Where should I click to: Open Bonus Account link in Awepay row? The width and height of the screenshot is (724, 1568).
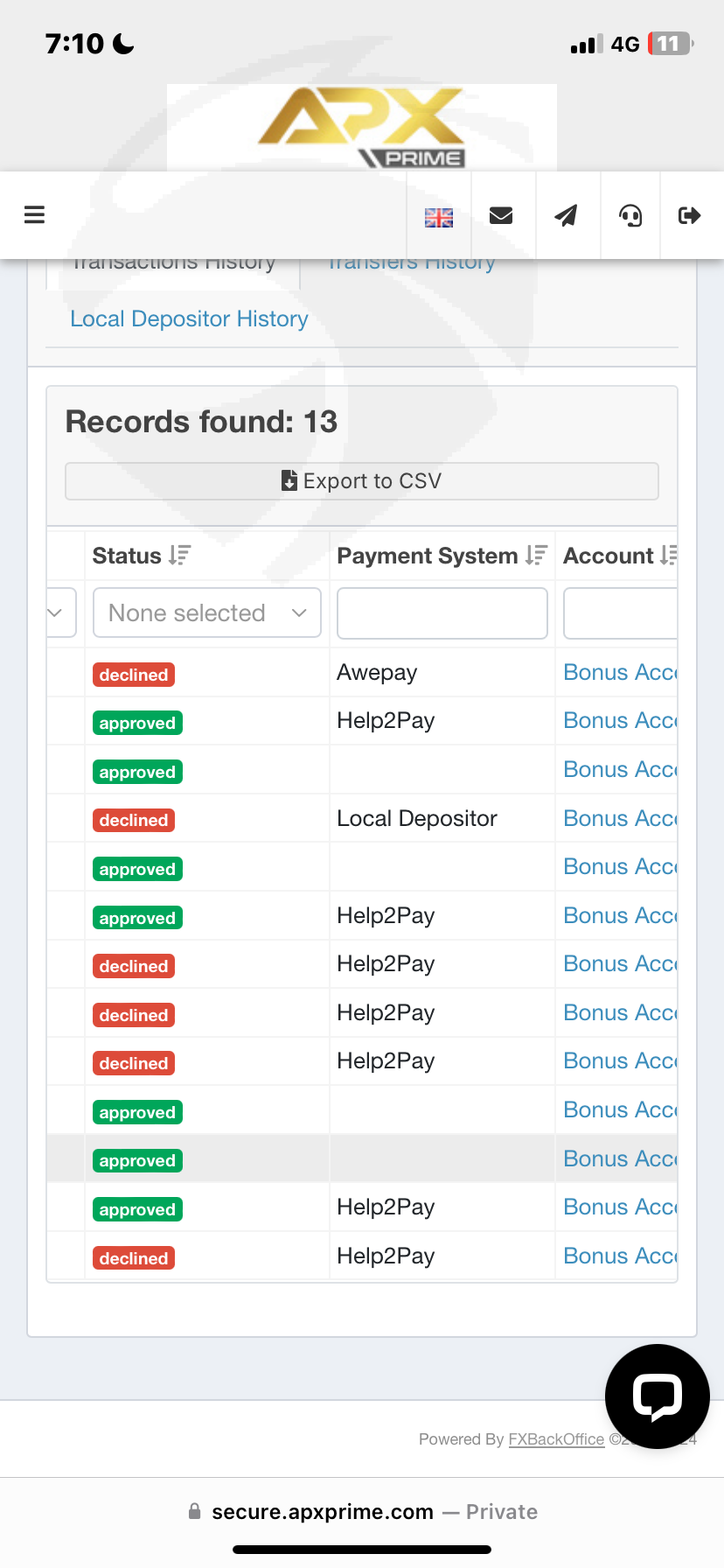tap(619, 673)
